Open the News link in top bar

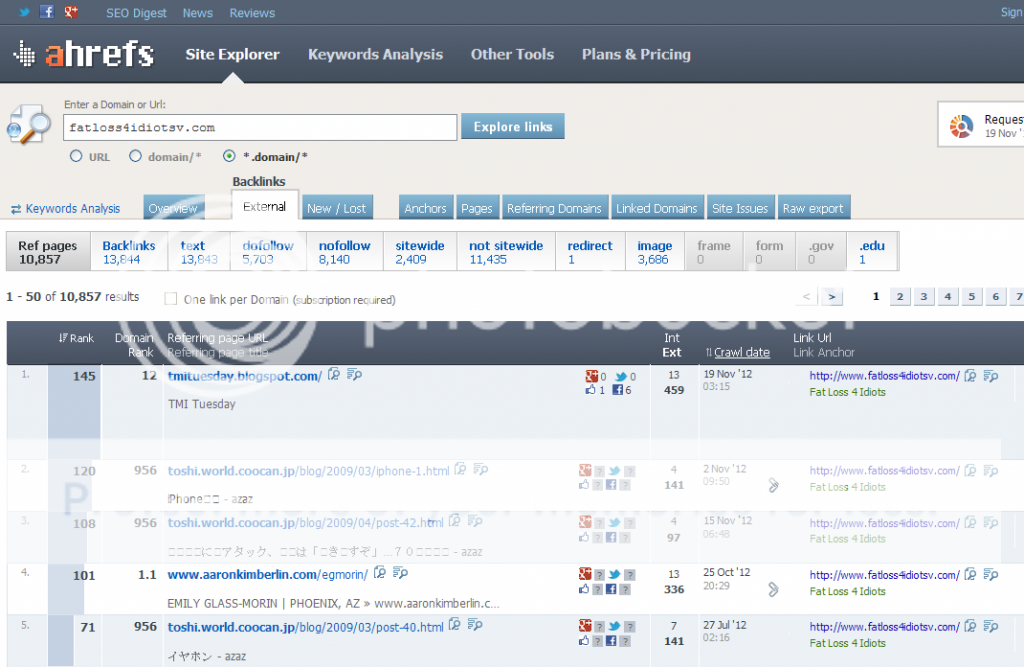(x=198, y=13)
